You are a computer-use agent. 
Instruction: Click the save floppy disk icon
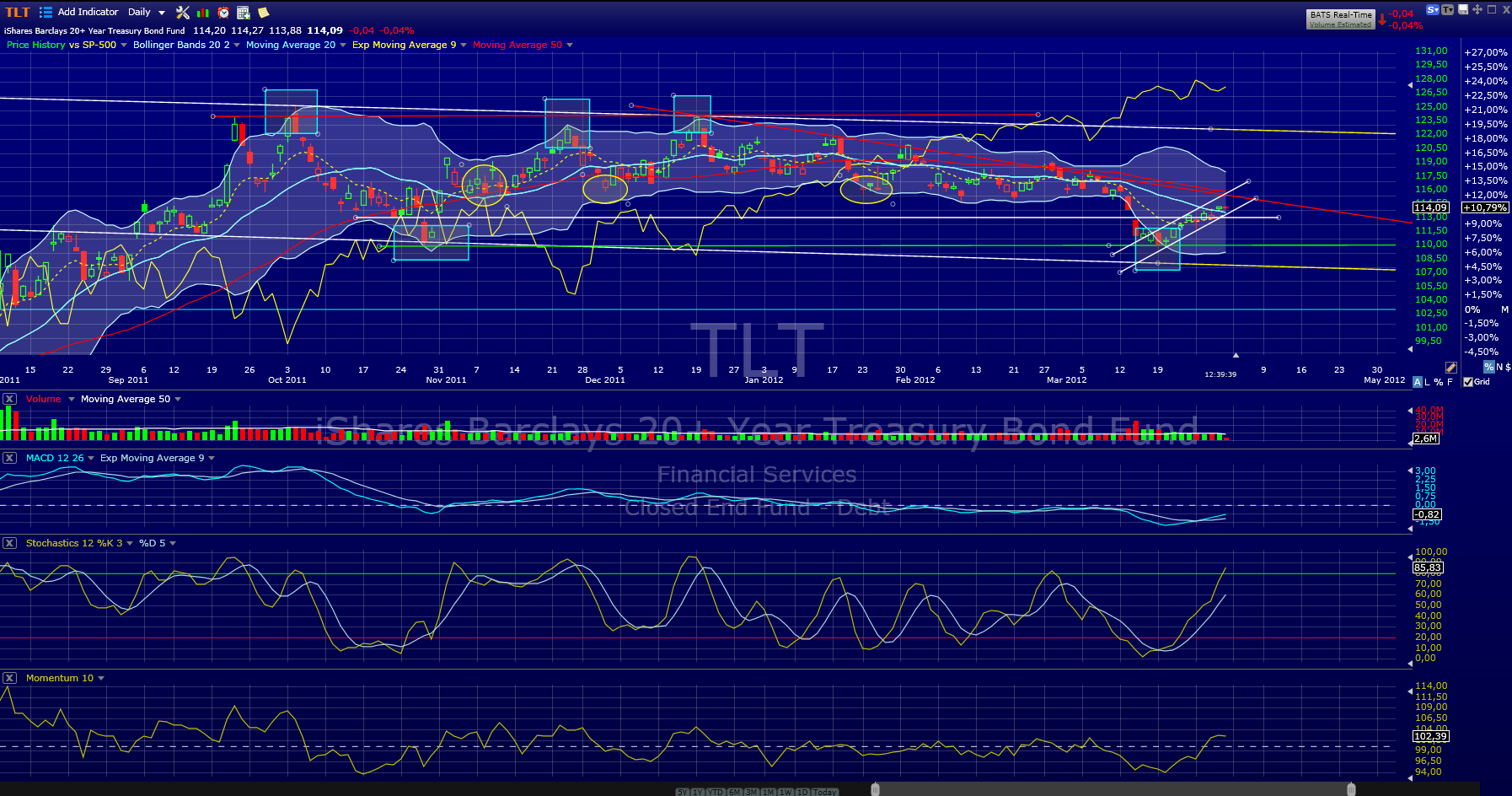pos(1463,9)
